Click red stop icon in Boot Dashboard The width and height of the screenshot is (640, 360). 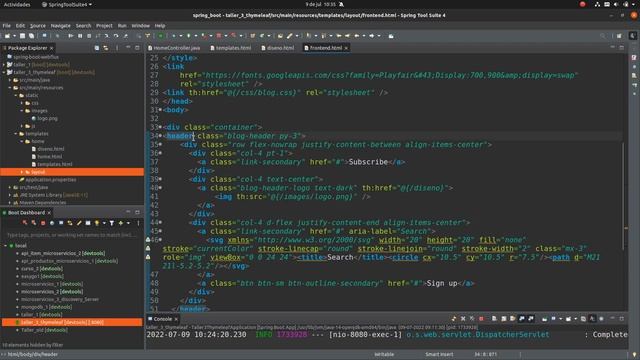[x=43, y=223]
